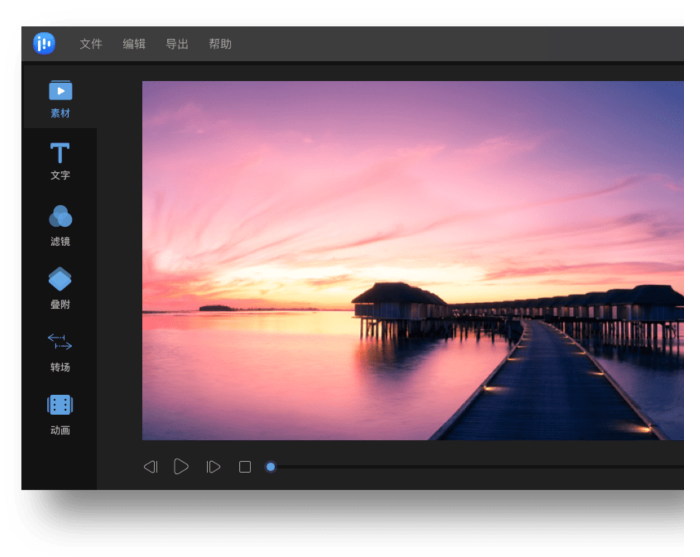
Task: Select the 叠附 overlay icon
Action: (60, 279)
